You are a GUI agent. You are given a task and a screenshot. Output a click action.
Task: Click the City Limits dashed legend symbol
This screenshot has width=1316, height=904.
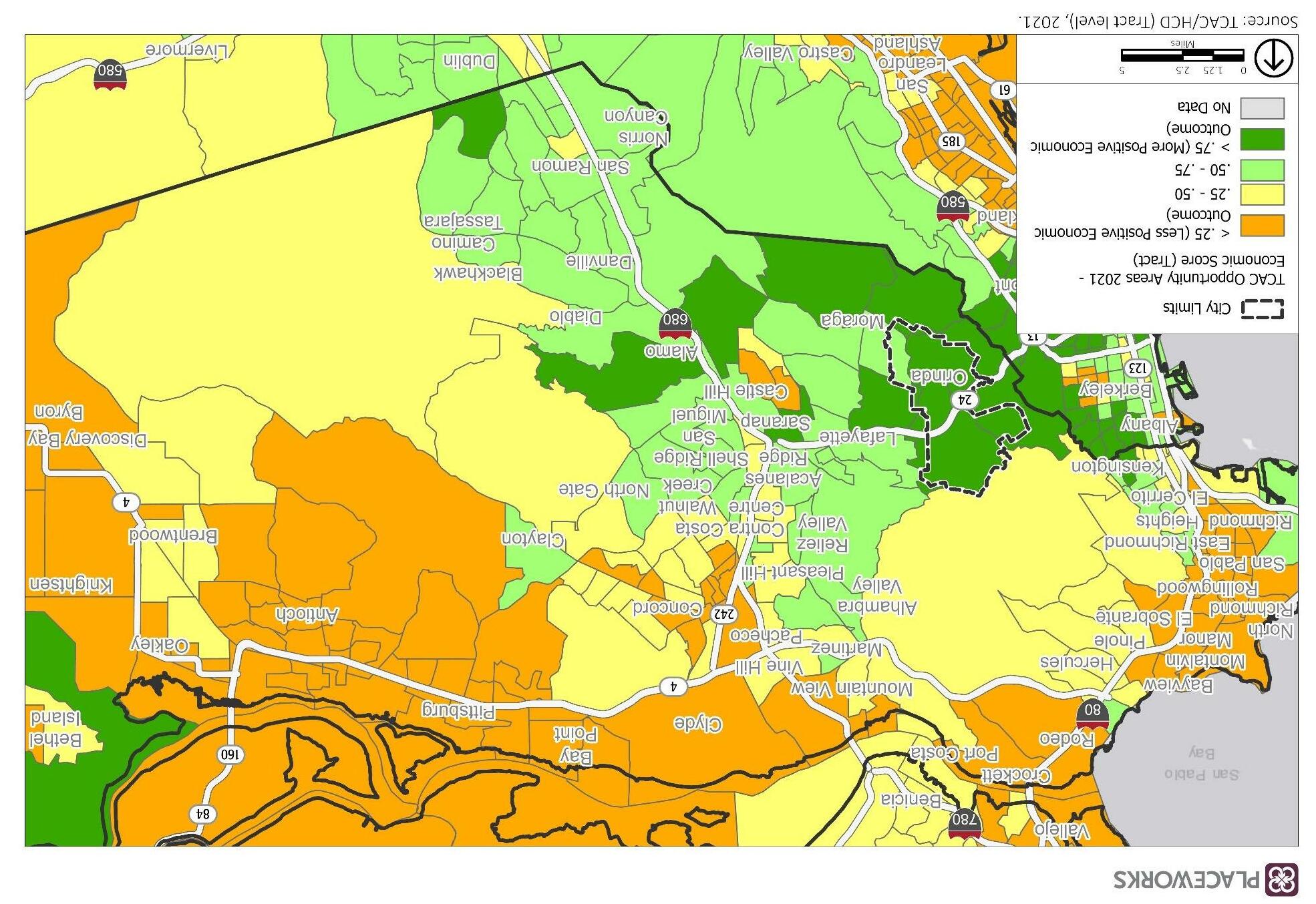click(1262, 309)
